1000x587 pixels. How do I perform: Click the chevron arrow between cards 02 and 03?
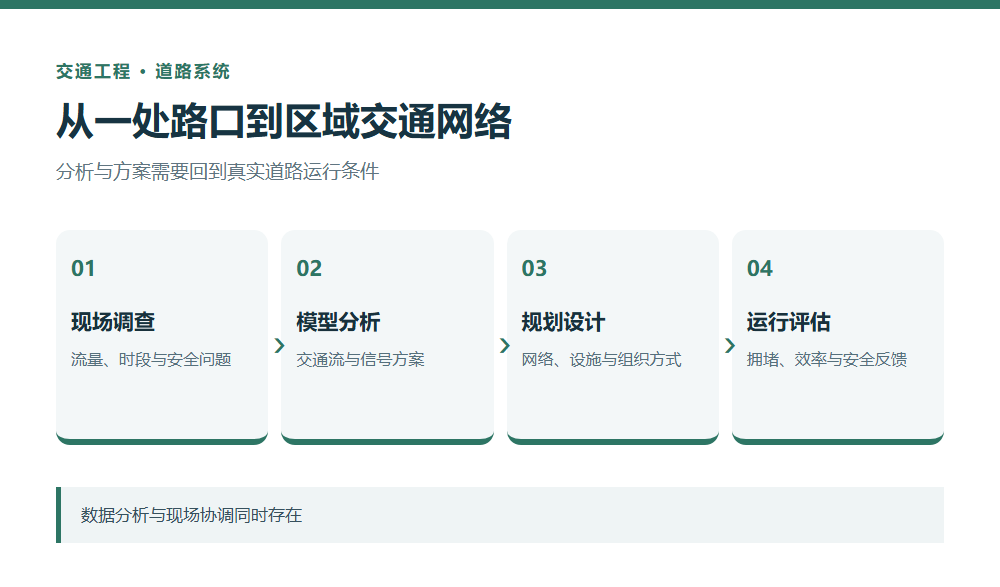coord(504,346)
